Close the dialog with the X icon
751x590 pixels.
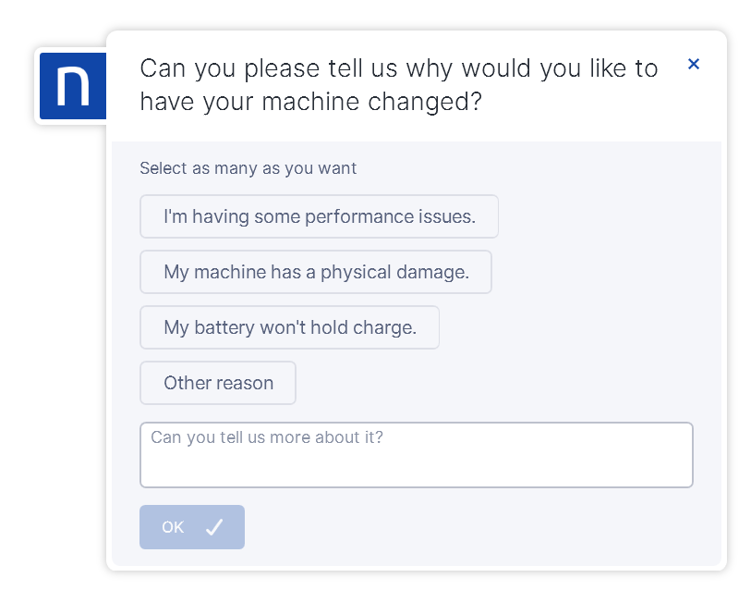point(693,64)
